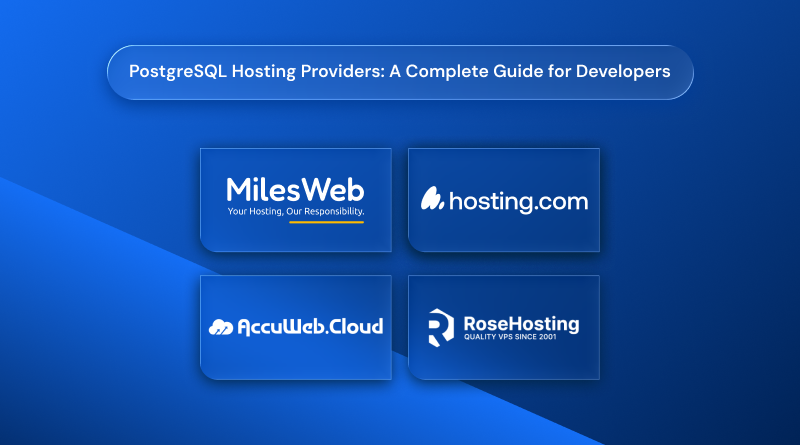This screenshot has width=800, height=445.
Task: Click 'QUALITY VPS SINCE 2001' text
Action: [x=510, y=337]
